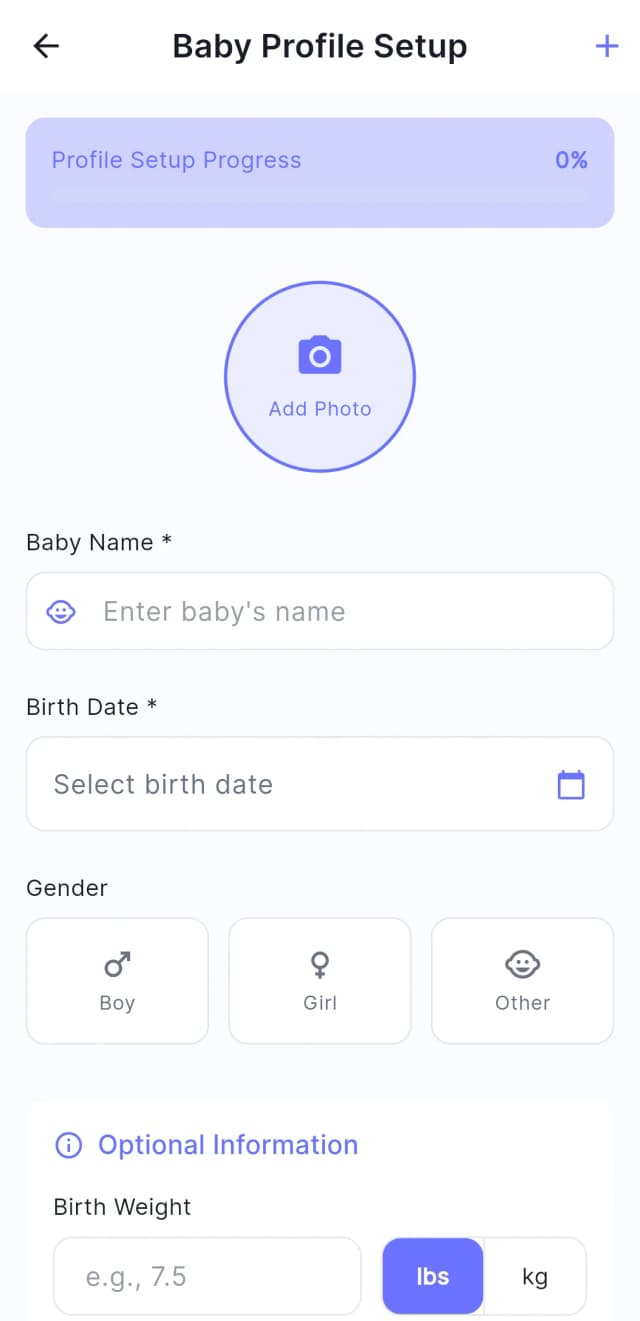Tap the Add Photo label
This screenshot has height=1321, width=640.
pos(320,409)
